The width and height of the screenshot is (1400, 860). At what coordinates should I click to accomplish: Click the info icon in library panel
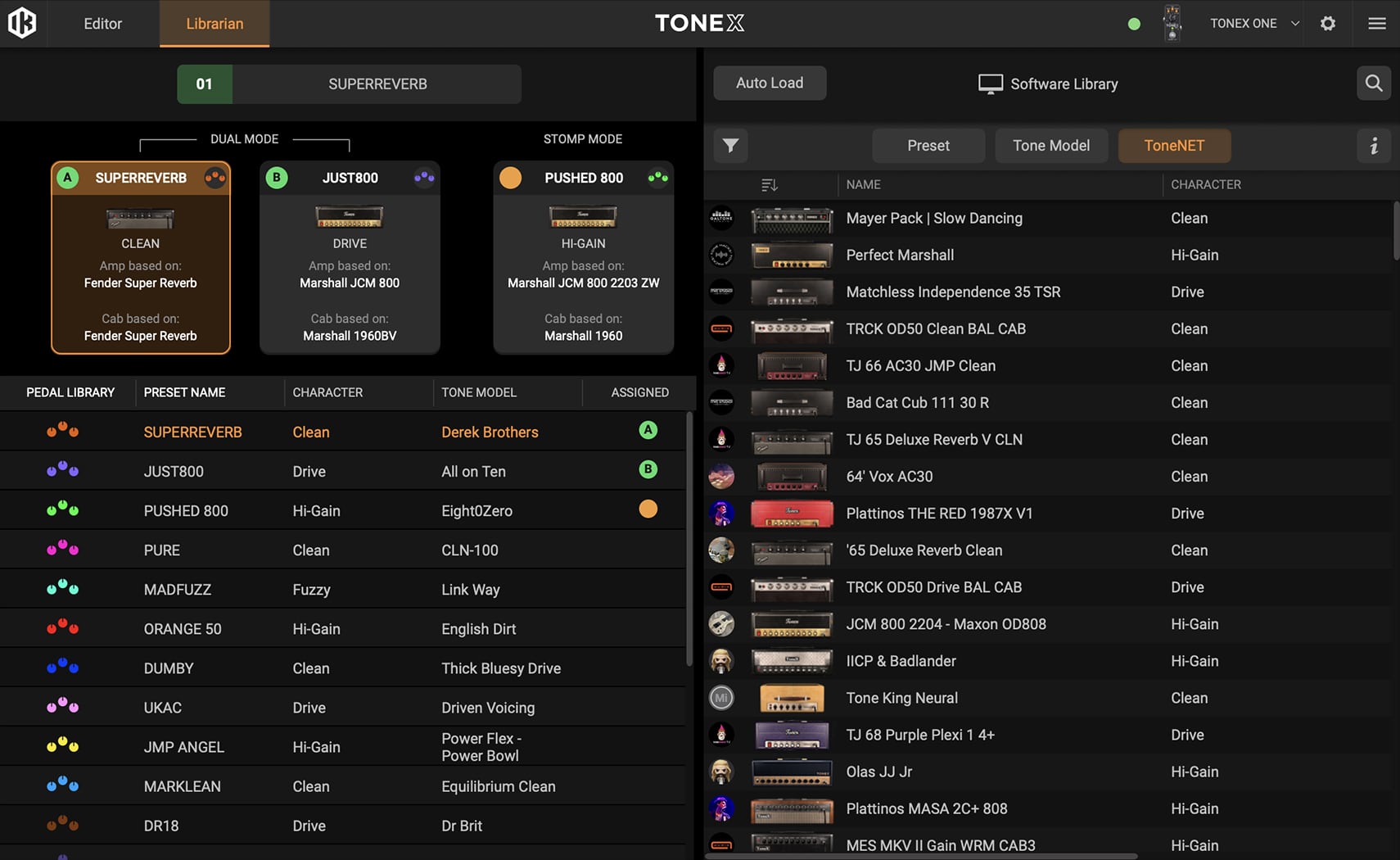pos(1373,146)
